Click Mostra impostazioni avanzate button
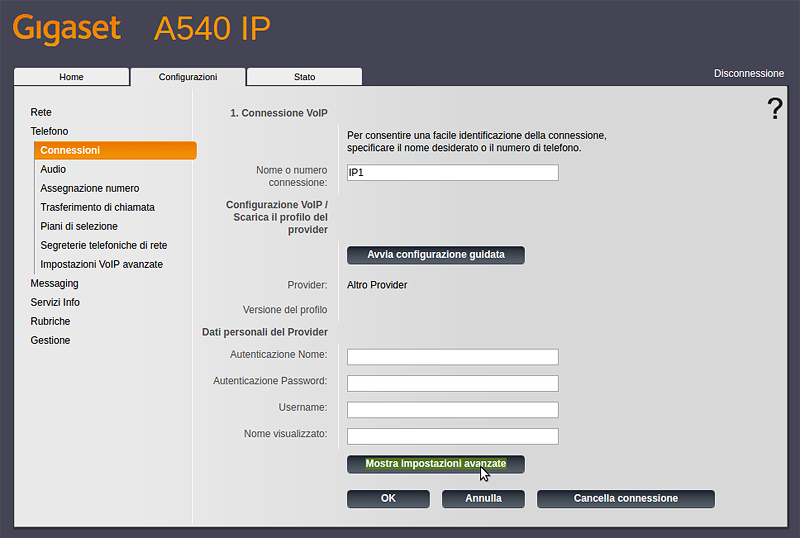Screen dimensions: 800x538 pos(436,464)
